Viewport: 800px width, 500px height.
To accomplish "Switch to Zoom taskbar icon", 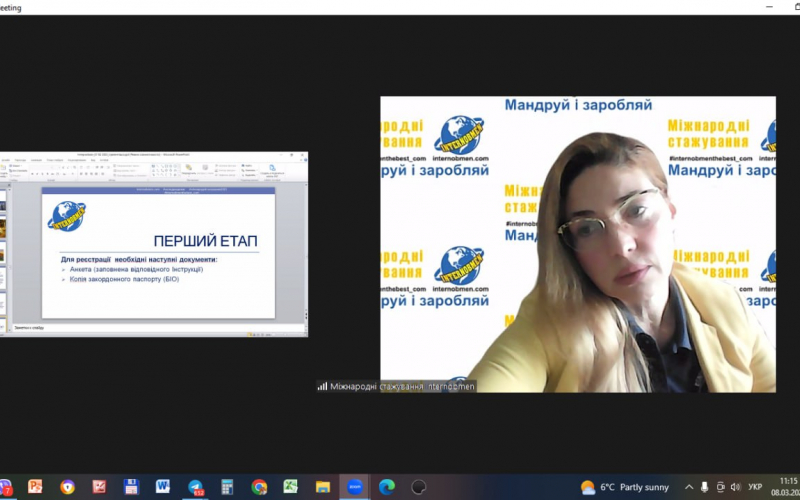I will tap(355, 487).
